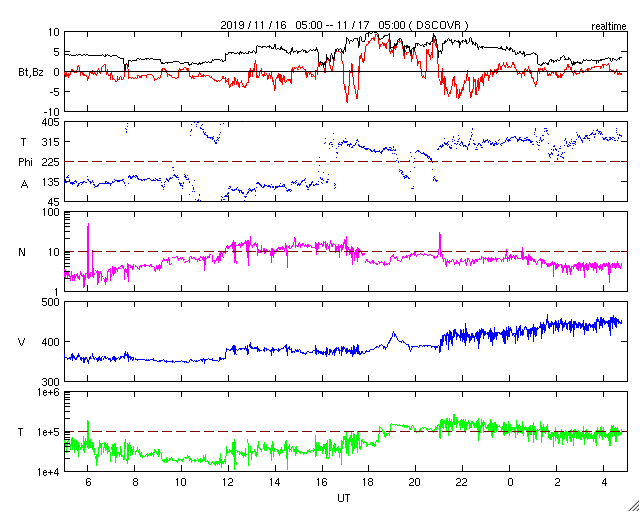Click the "Bt,Bz" axis label
This screenshot has width=640, height=512.
tap(31, 74)
